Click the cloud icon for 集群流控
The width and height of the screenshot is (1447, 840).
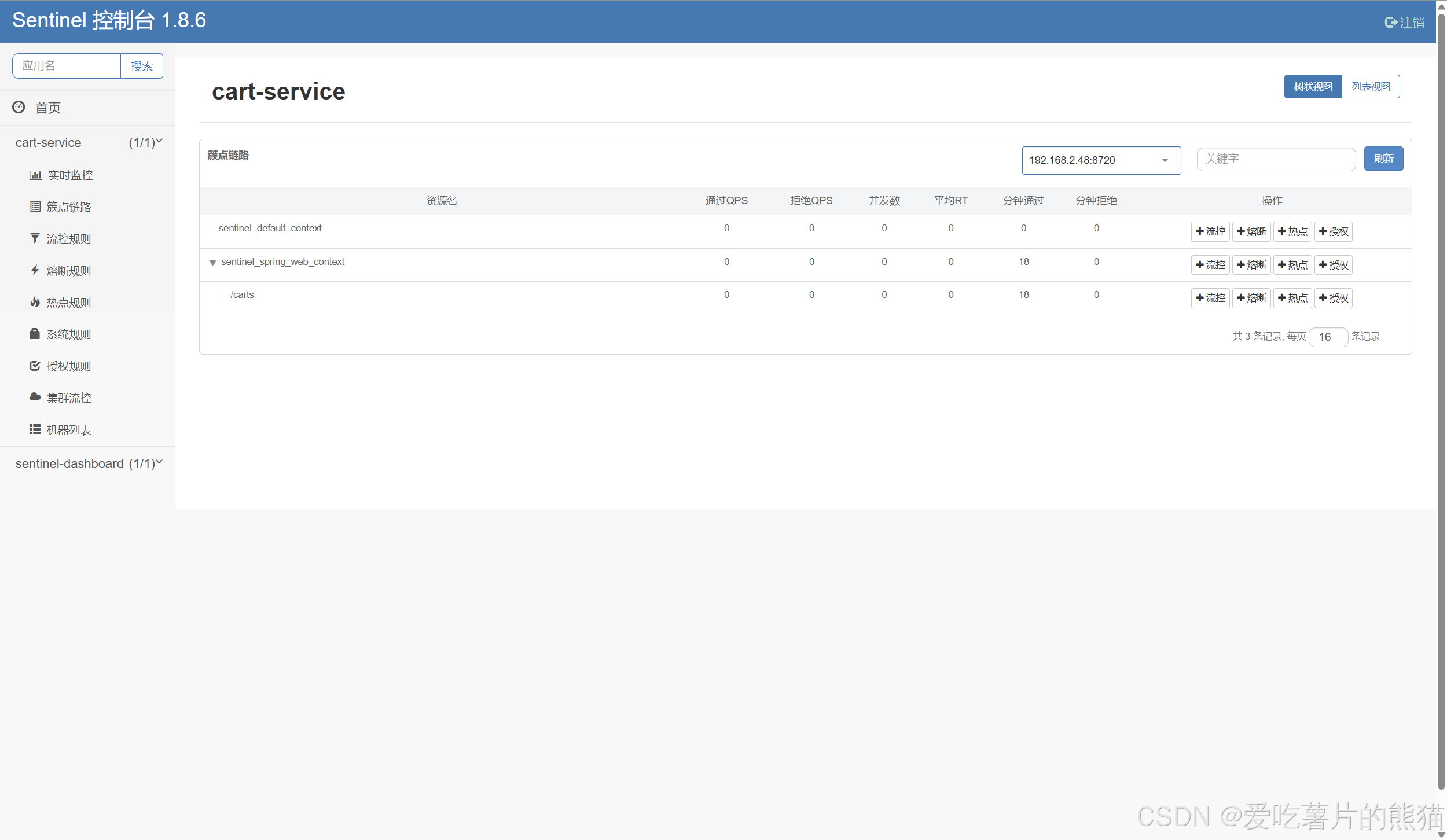(35, 397)
